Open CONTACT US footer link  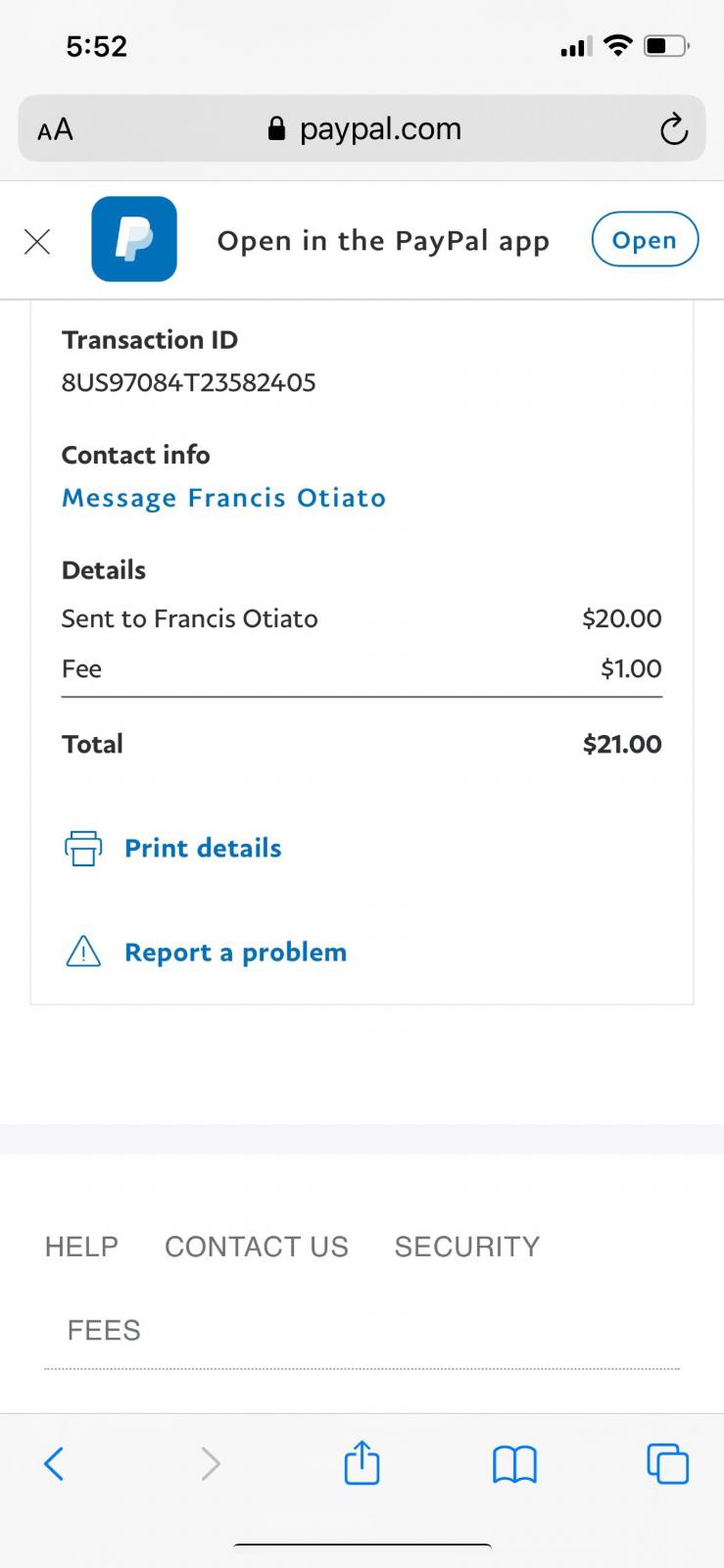coord(257,1247)
